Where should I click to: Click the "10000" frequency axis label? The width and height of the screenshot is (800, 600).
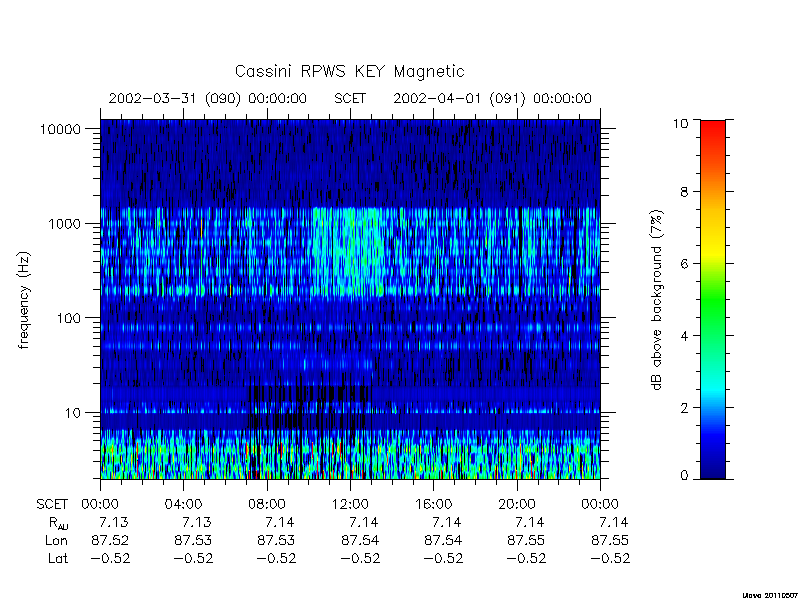click(x=60, y=129)
